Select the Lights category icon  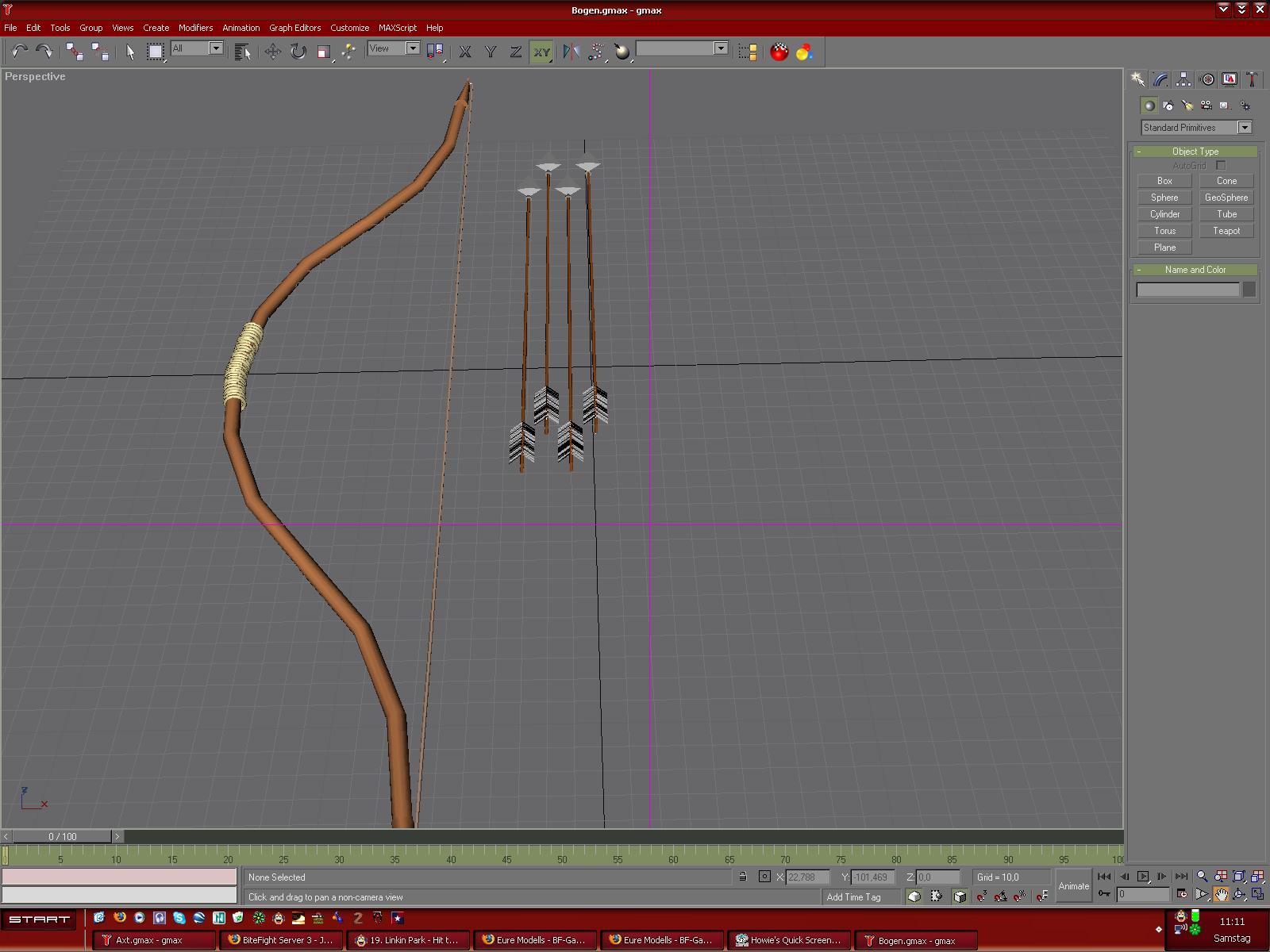(1187, 106)
